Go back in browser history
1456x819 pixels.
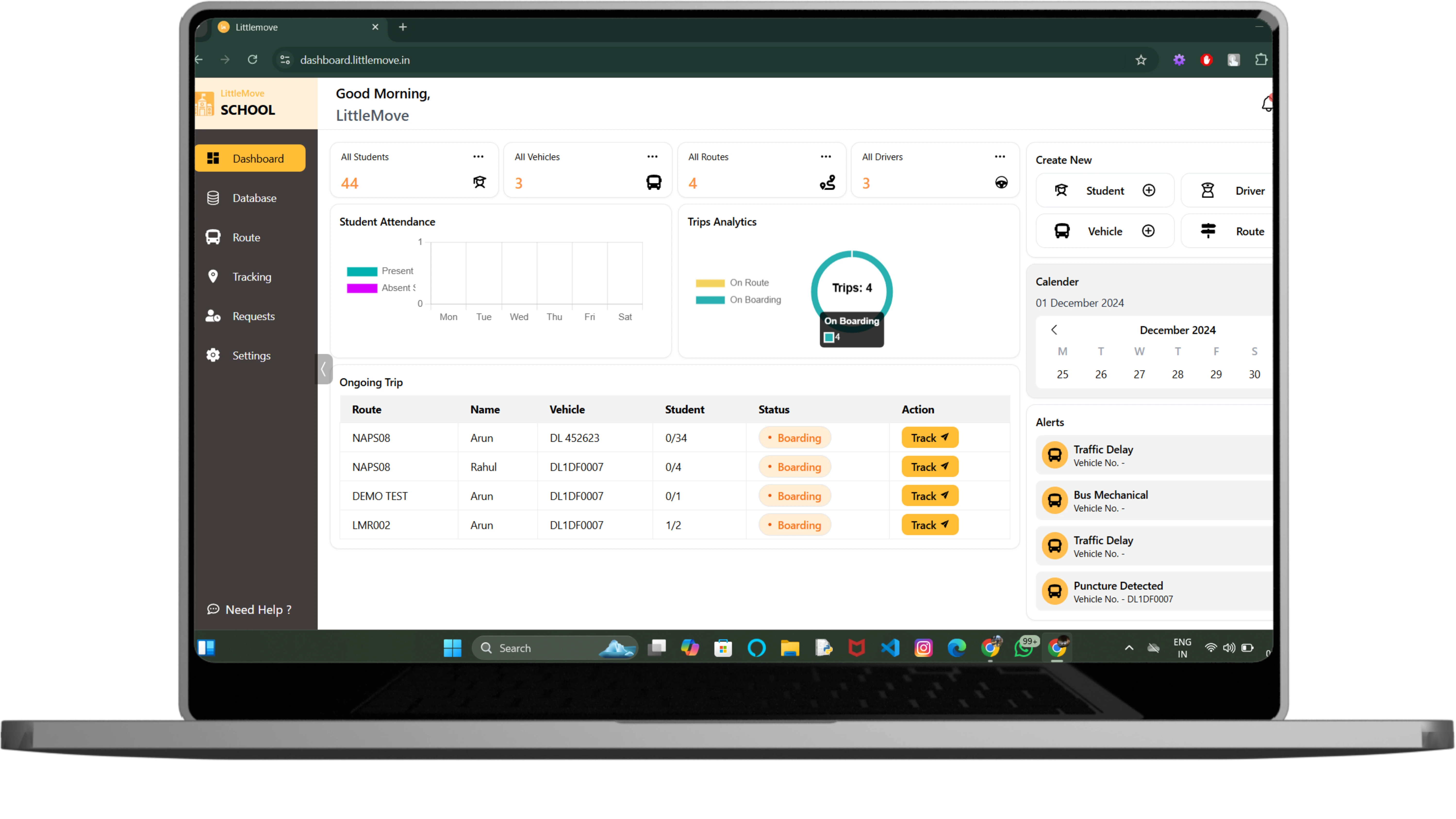pos(199,59)
